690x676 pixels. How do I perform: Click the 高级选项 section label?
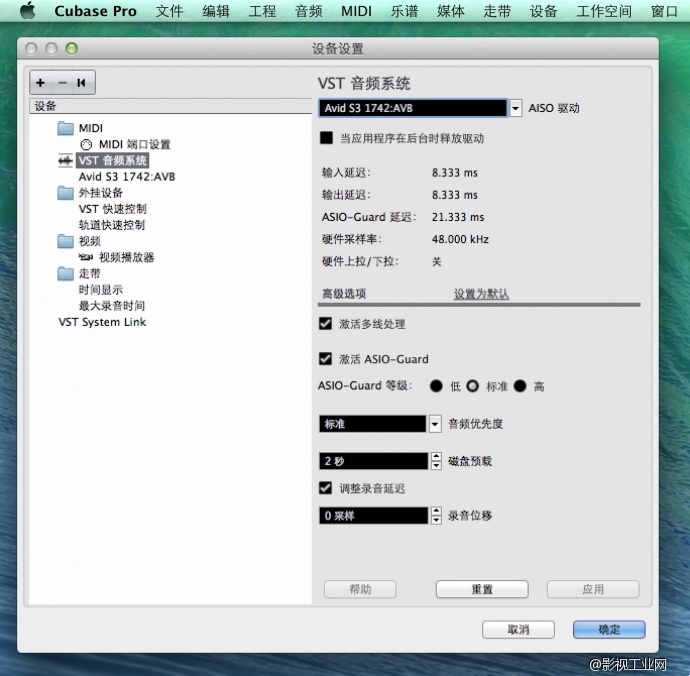[x=344, y=294]
